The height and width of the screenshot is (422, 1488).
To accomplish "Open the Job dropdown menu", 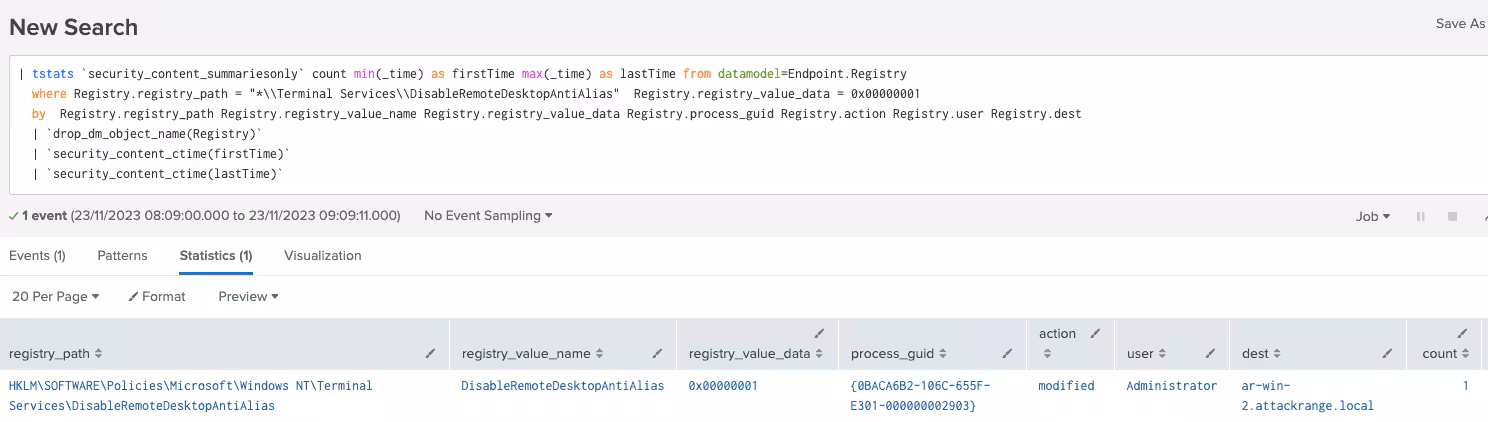I will pos(1372,216).
